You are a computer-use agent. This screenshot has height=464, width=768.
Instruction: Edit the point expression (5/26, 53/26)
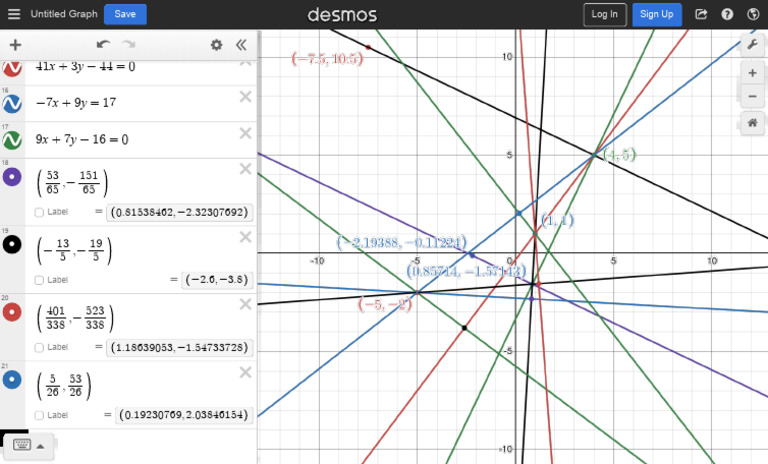[x=64, y=386]
